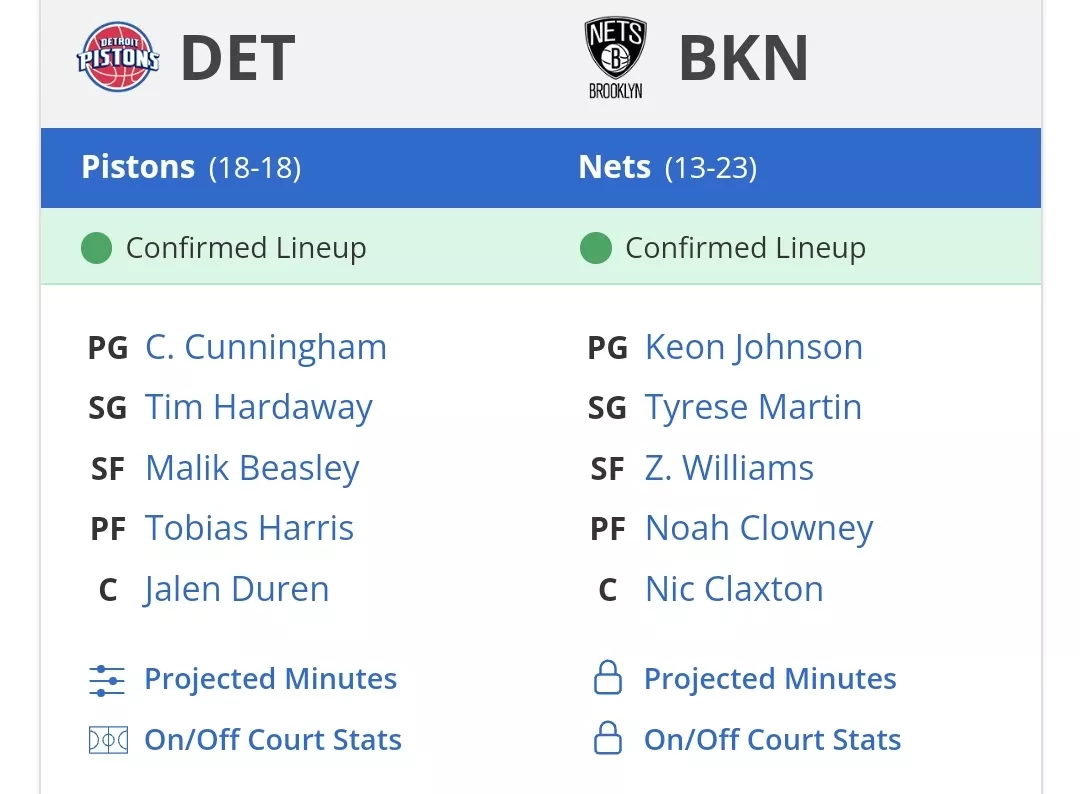Click the court icon beside Pistons On/Off Stats
This screenshot has width=1080, height=794.
108,740
